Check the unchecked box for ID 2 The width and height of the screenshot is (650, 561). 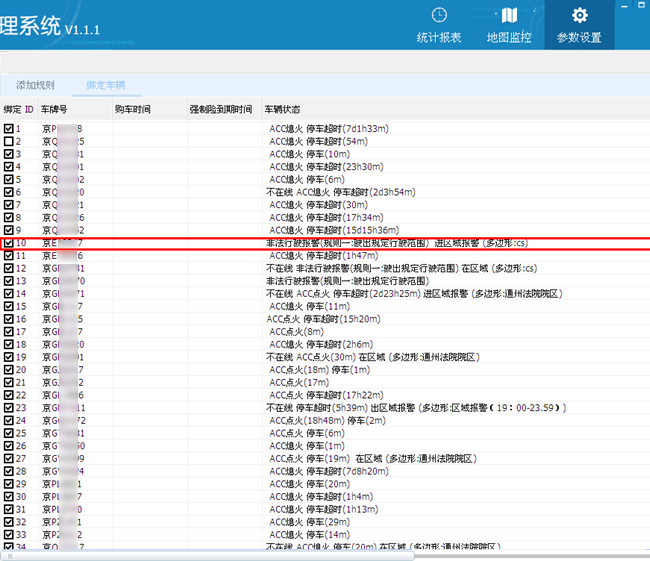[x=9, y=142]
